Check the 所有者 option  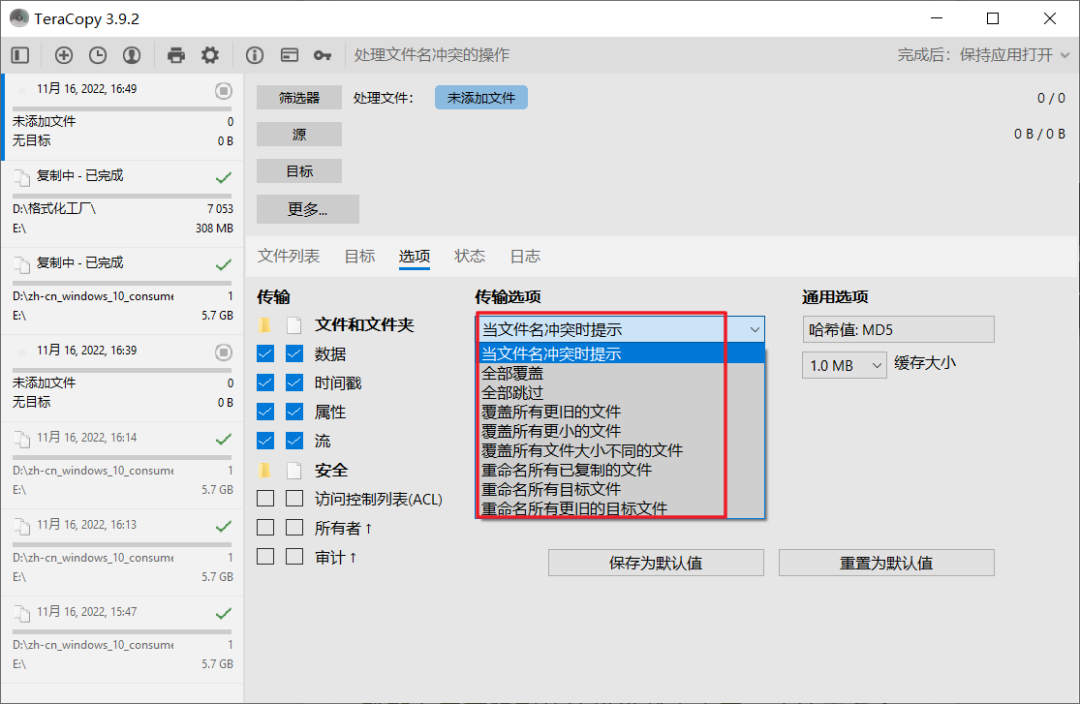pos(264,527)
